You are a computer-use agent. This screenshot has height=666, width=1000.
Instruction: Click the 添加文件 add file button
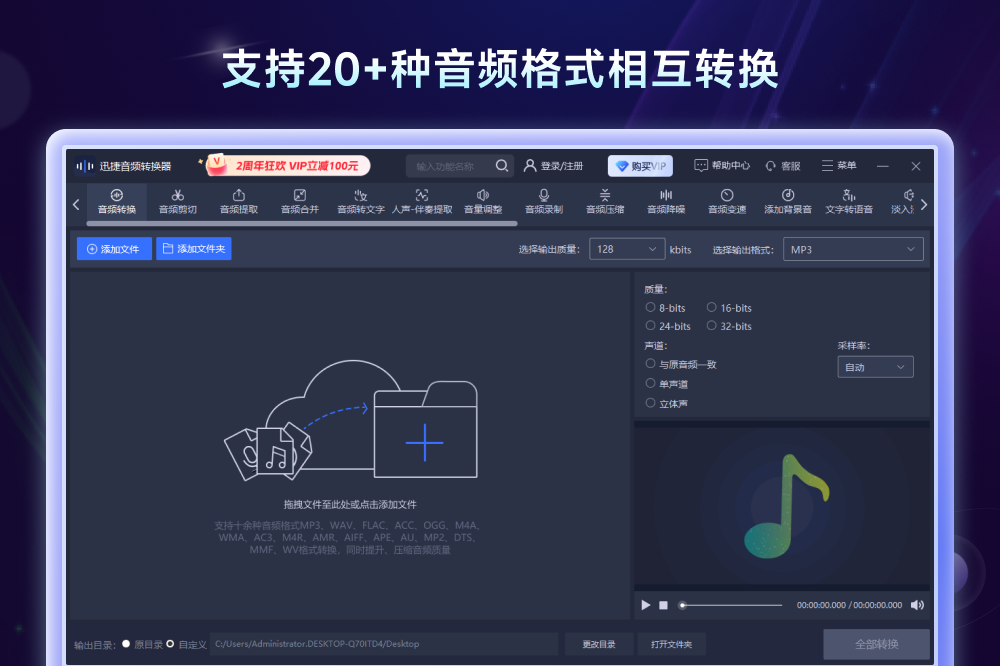tap(114, 249)
